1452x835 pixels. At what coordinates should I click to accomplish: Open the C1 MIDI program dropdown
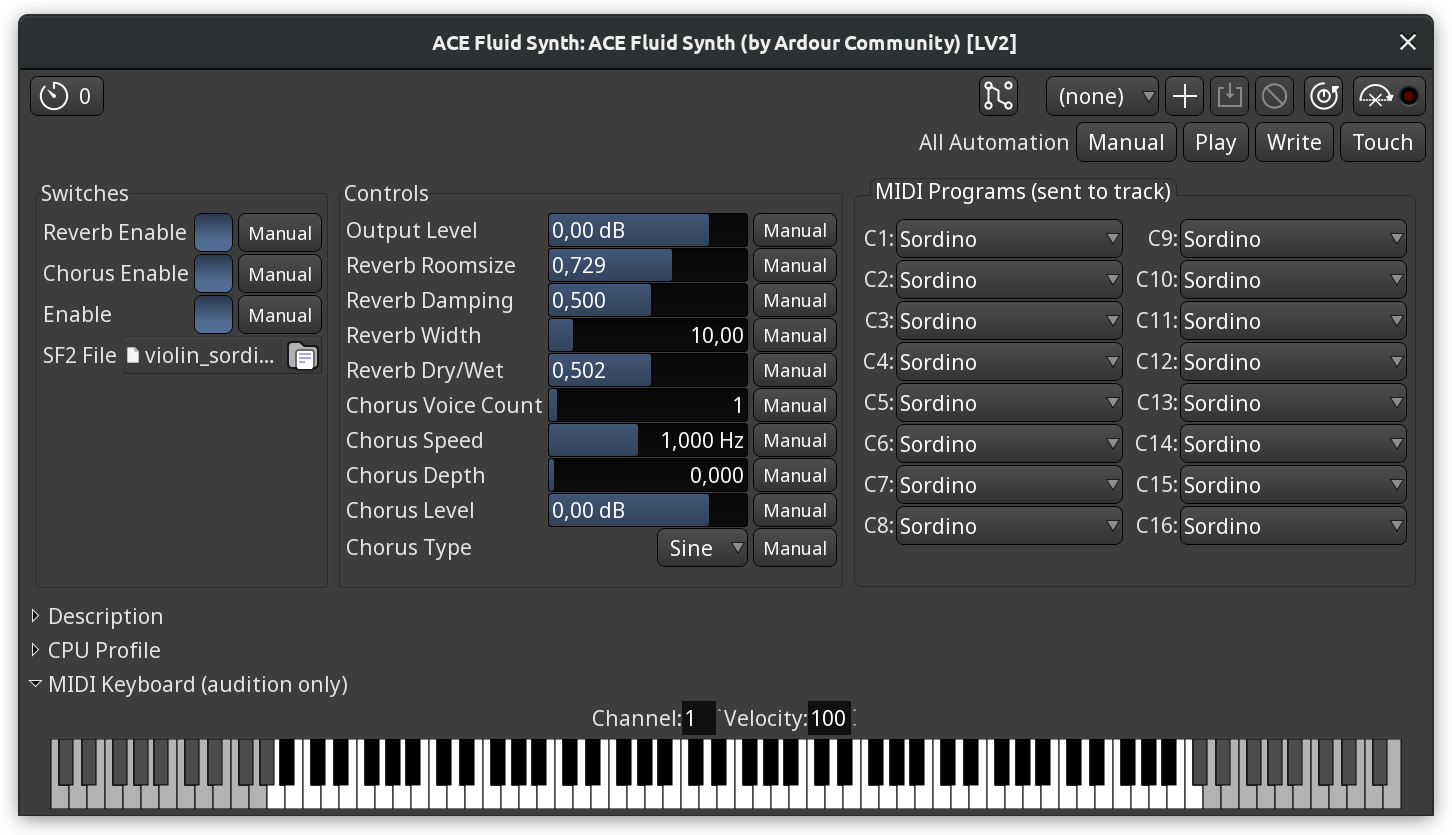[1009, 239]
